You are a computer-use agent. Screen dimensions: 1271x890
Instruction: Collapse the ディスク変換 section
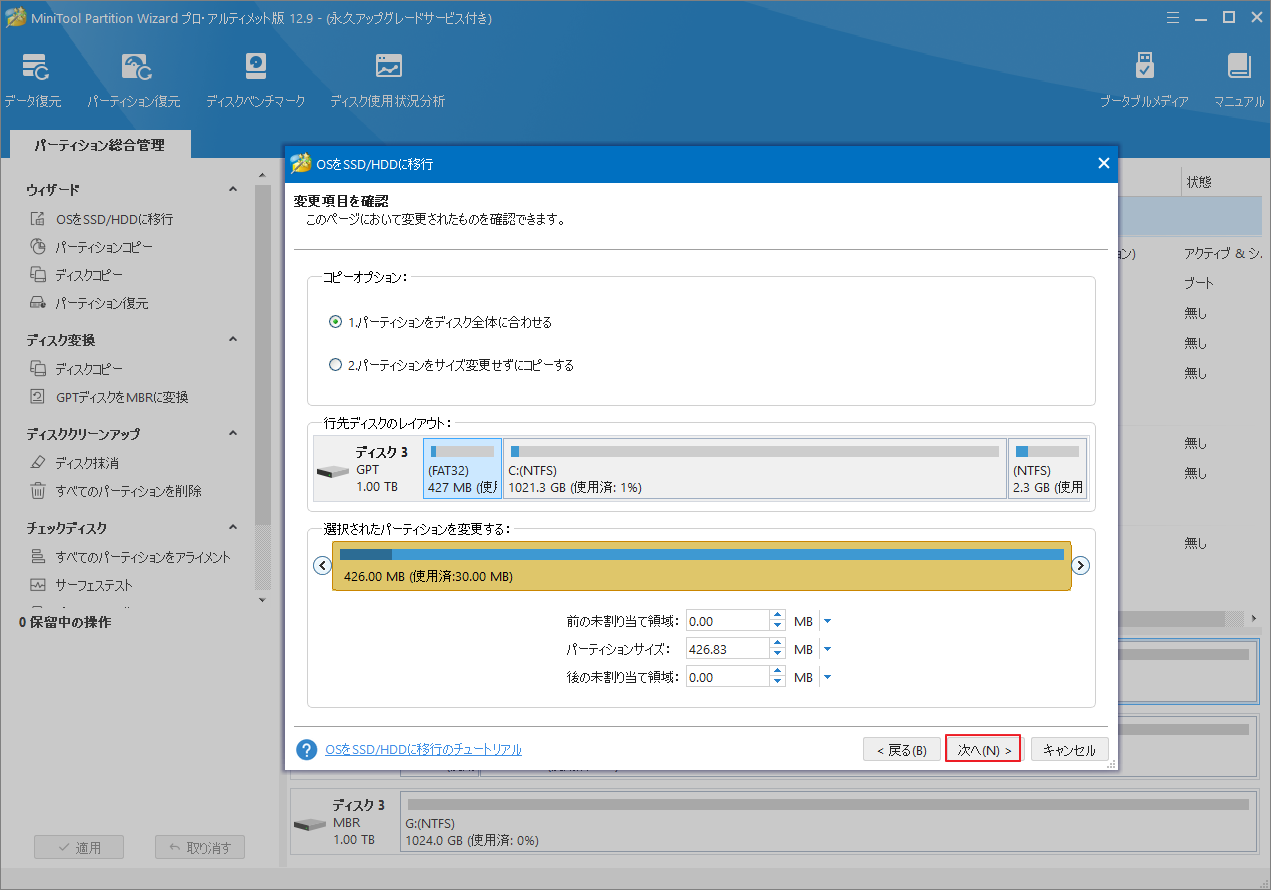point(233,340)
